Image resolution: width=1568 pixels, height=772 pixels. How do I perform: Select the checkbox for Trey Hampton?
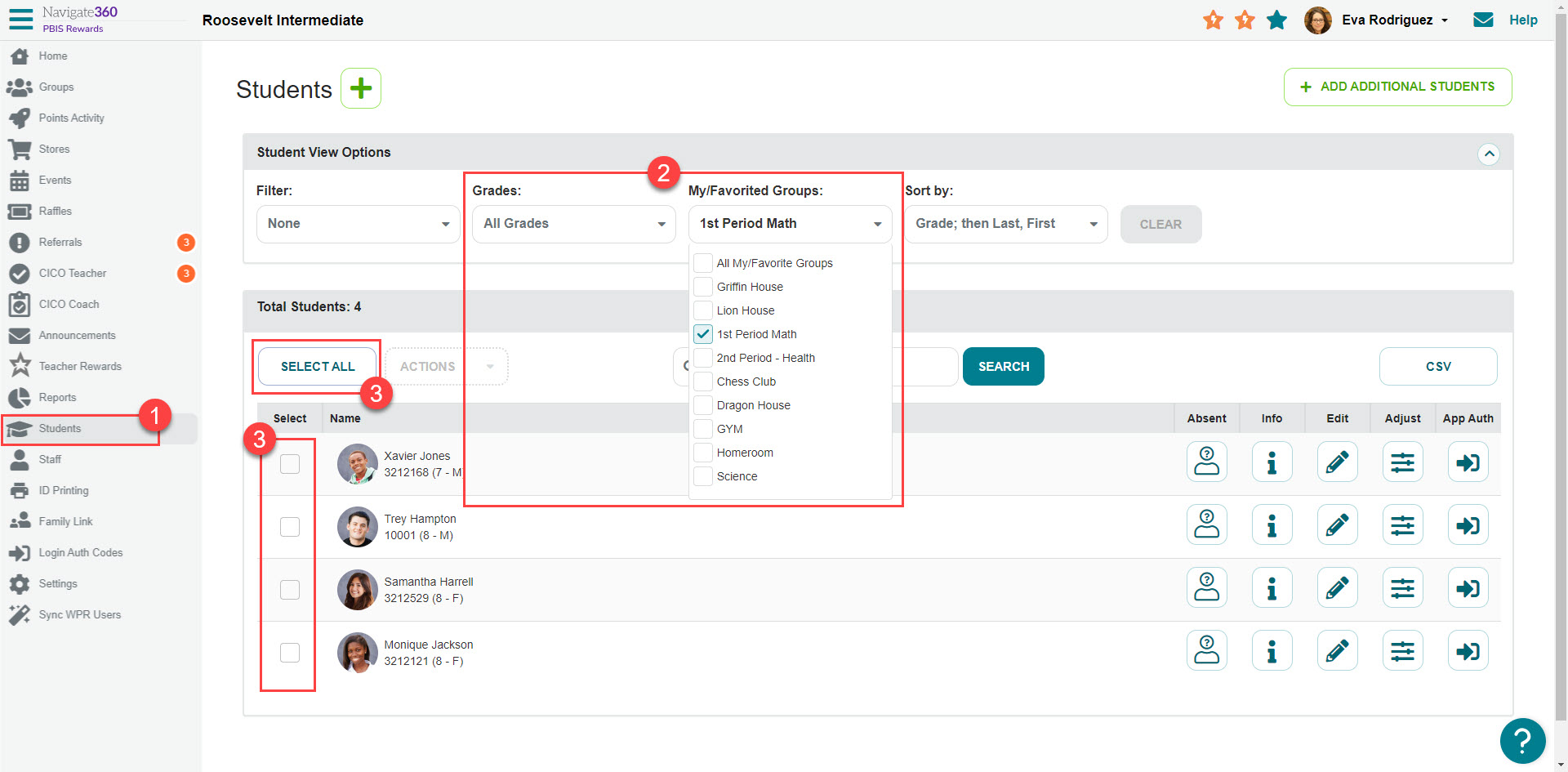289,527
